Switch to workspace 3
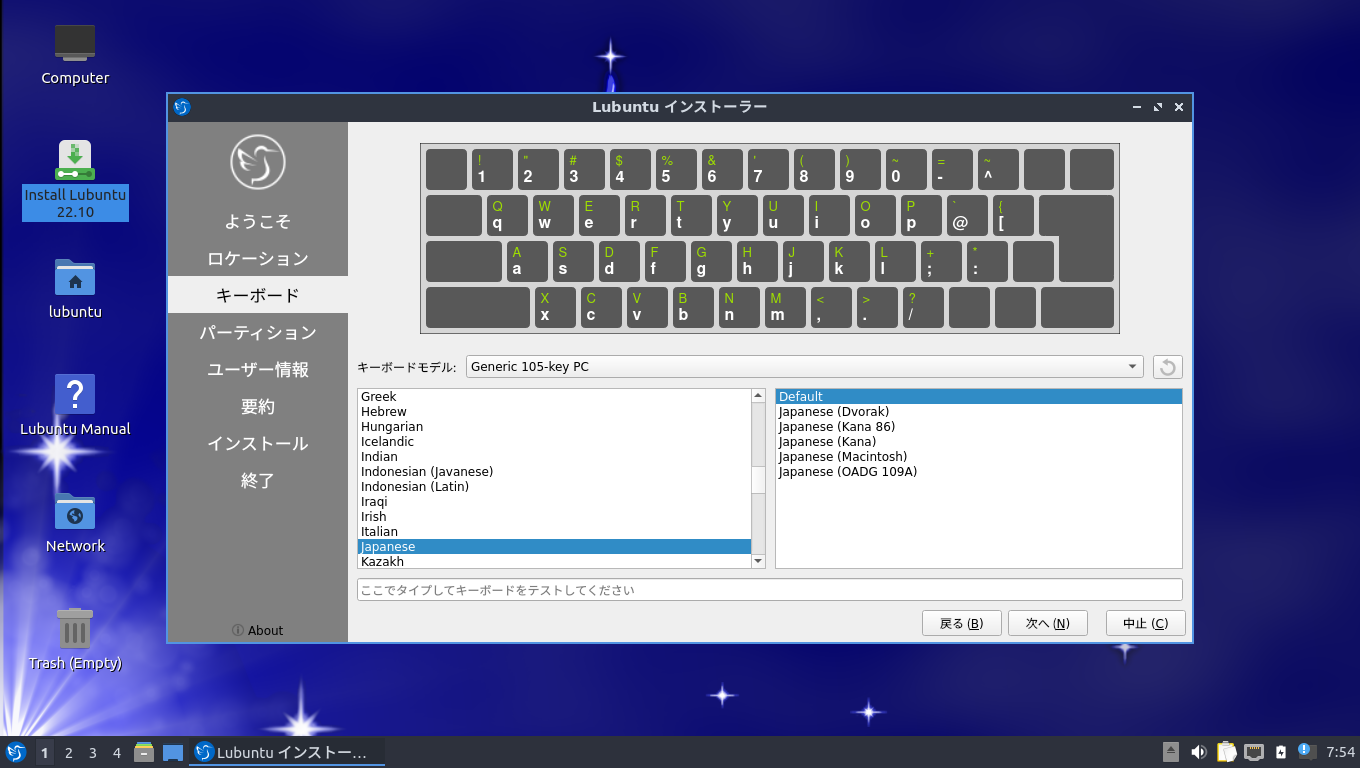The image size is (1360, 768). coord(93,753)
